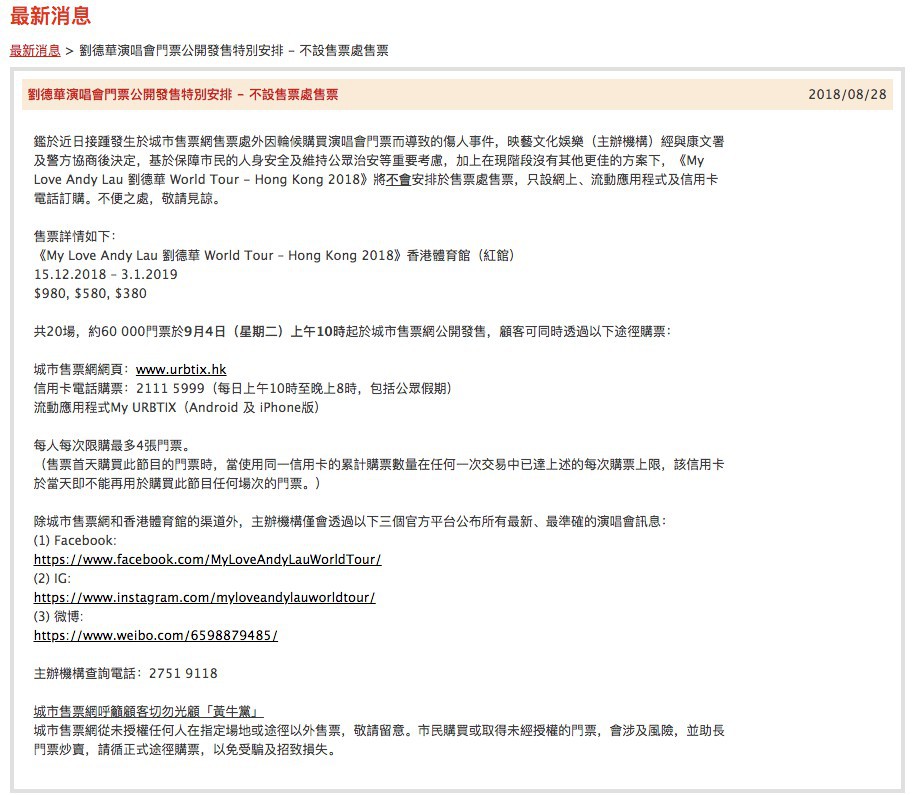Click the concert dates 15.12.2018 – 3.1.2019
The width and height of the screenshot is (912, 795).
[106, 275]
